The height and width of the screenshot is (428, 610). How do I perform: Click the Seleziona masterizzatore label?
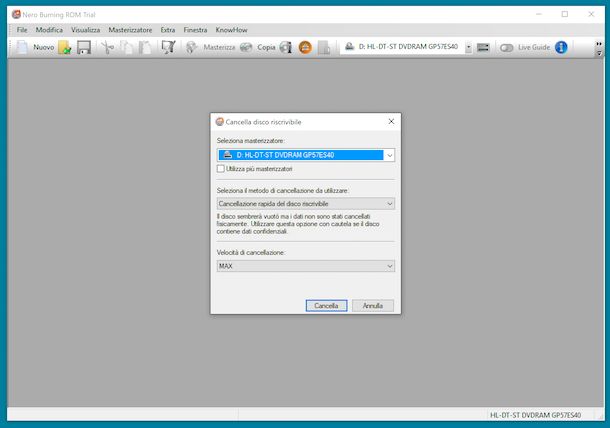click(x=250, y=140)
